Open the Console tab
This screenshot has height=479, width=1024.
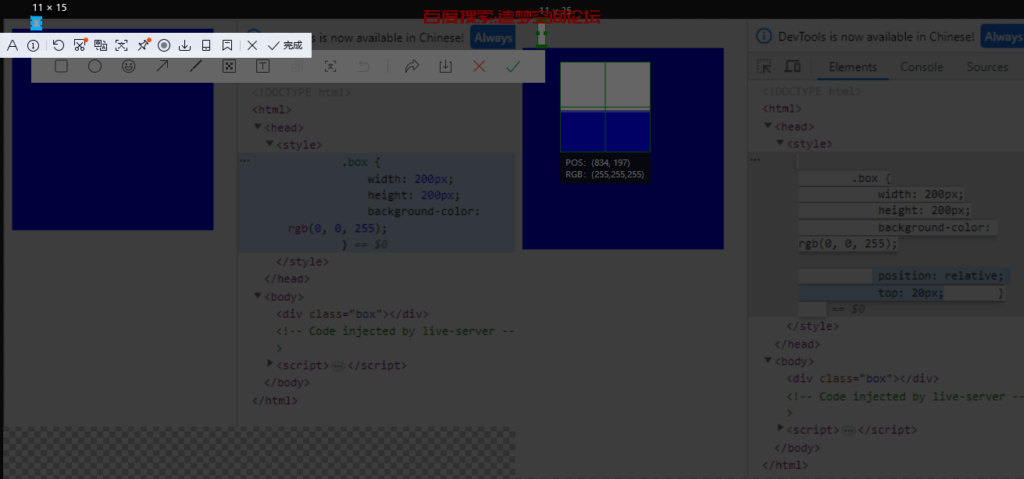coord(921,67)
